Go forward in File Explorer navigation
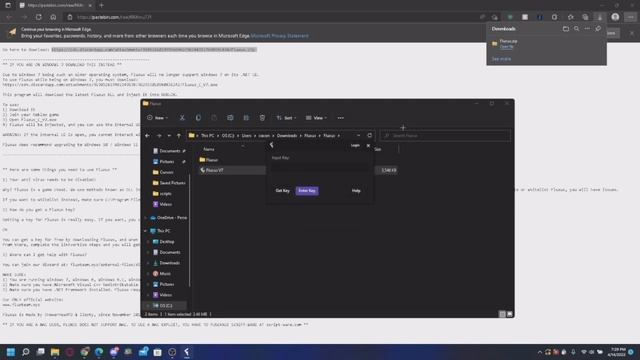 [x=159, y=136]
